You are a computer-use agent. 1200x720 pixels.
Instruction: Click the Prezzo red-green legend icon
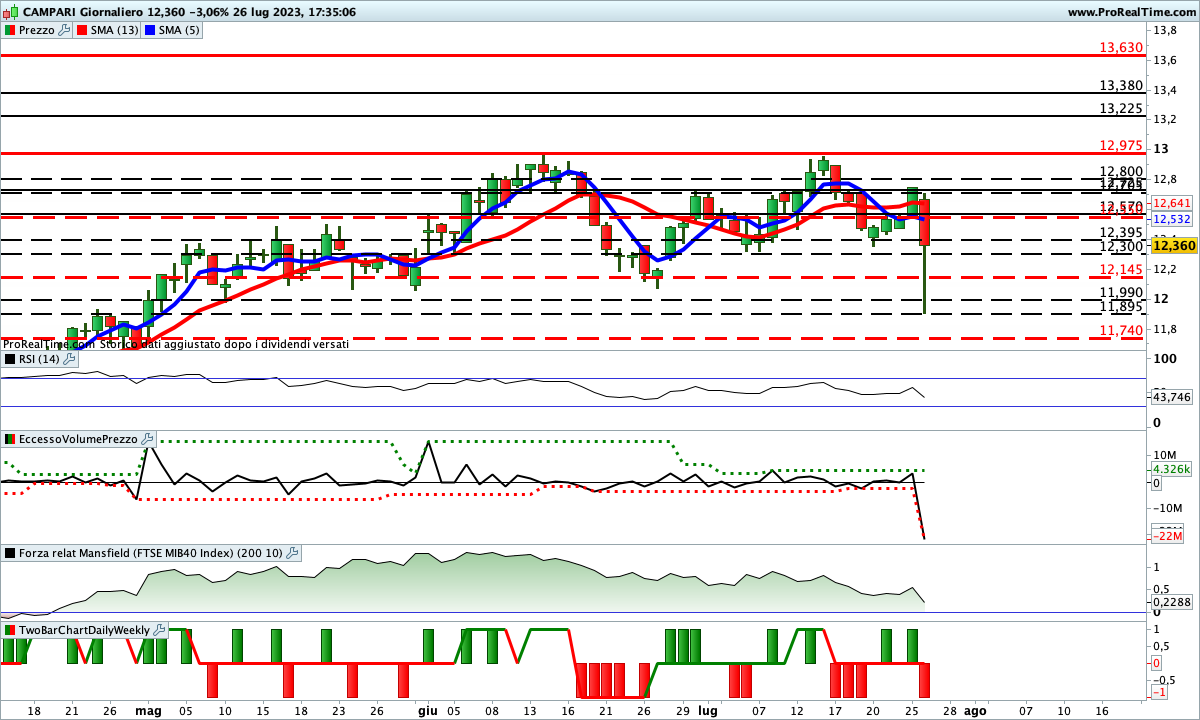(x=10, y=30)
